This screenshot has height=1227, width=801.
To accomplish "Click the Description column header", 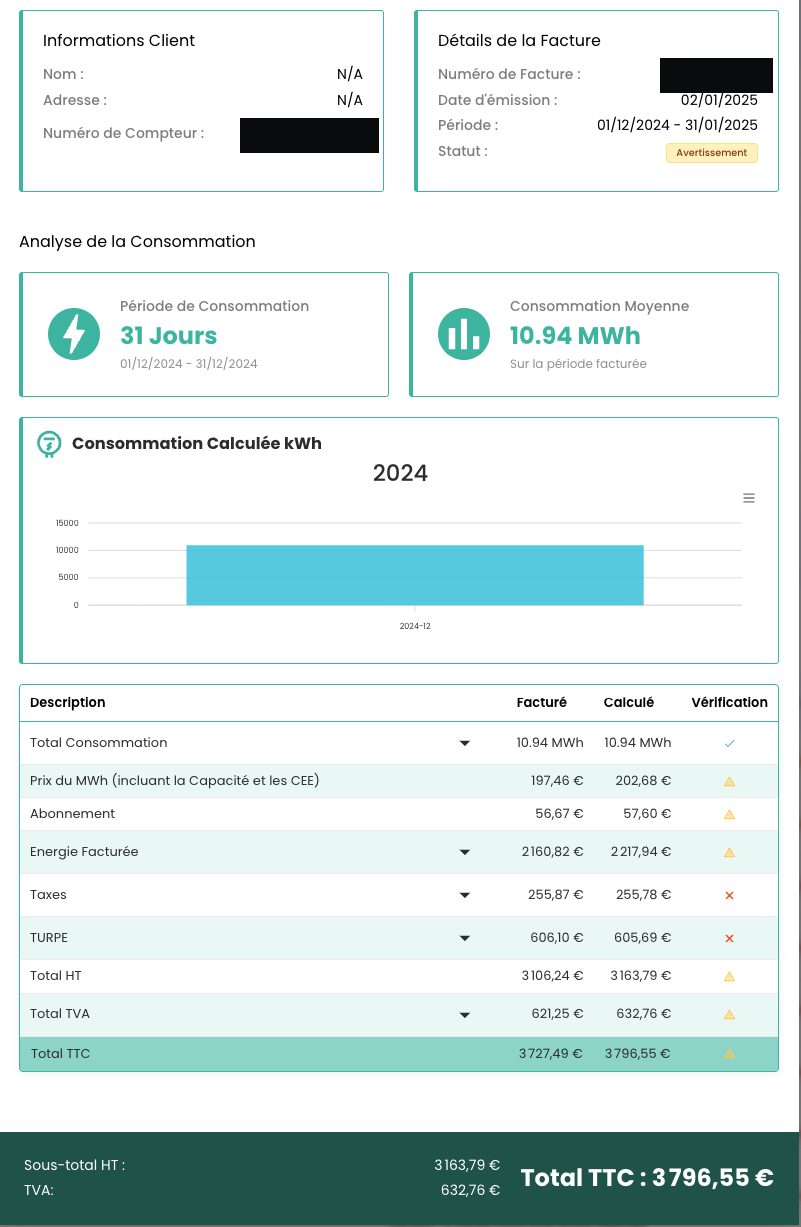I will point(68,702).
